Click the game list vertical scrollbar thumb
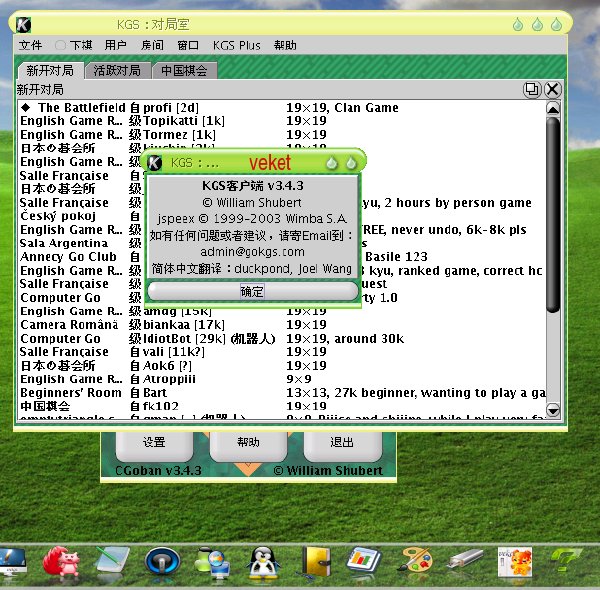This screenshot has height=590, width=600. point(553,215)
